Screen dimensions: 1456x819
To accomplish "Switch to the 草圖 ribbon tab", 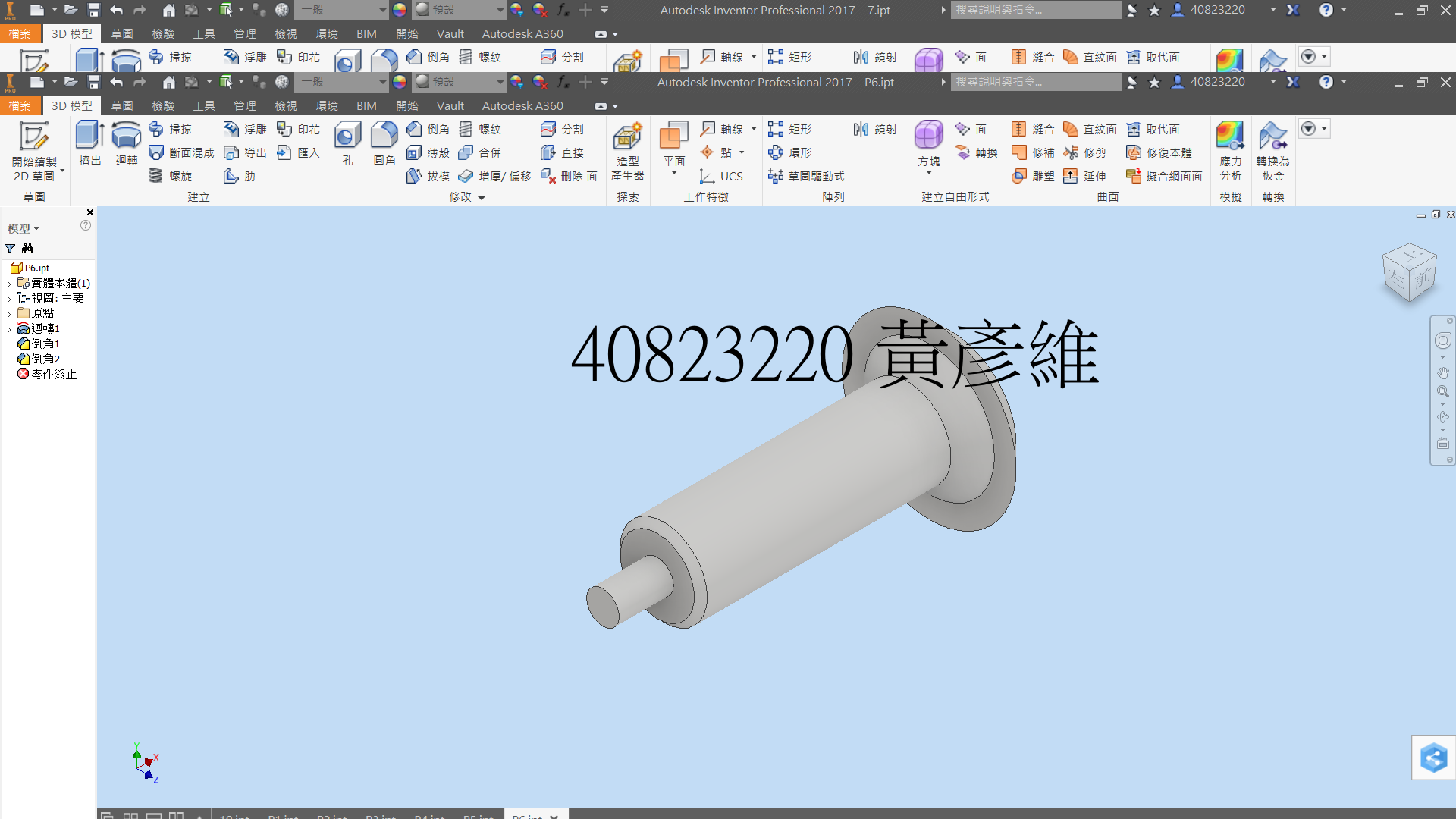I will coord(121,106).
